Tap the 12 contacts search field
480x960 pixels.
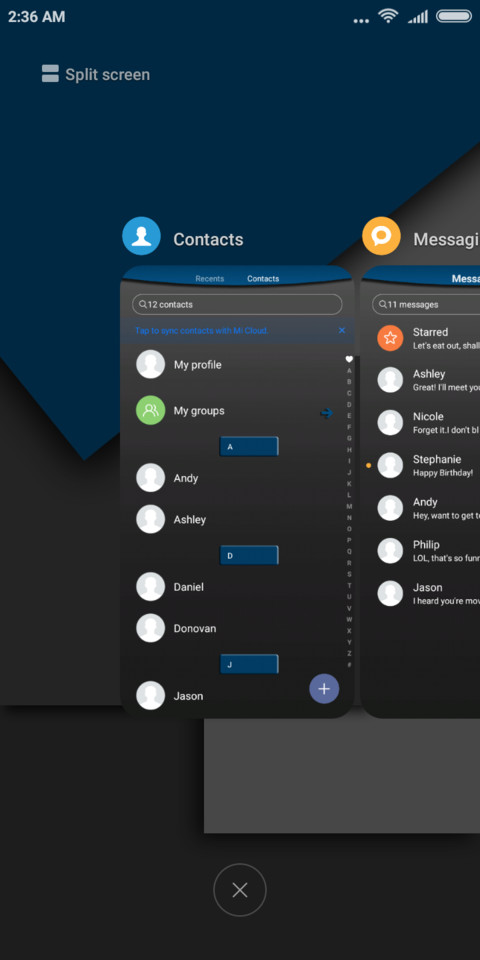[x=237, y=304]
